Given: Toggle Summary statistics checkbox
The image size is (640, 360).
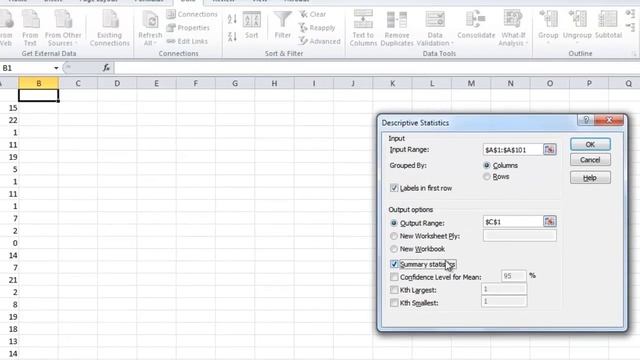Looking at the screenshot, I should click(394, 264).
